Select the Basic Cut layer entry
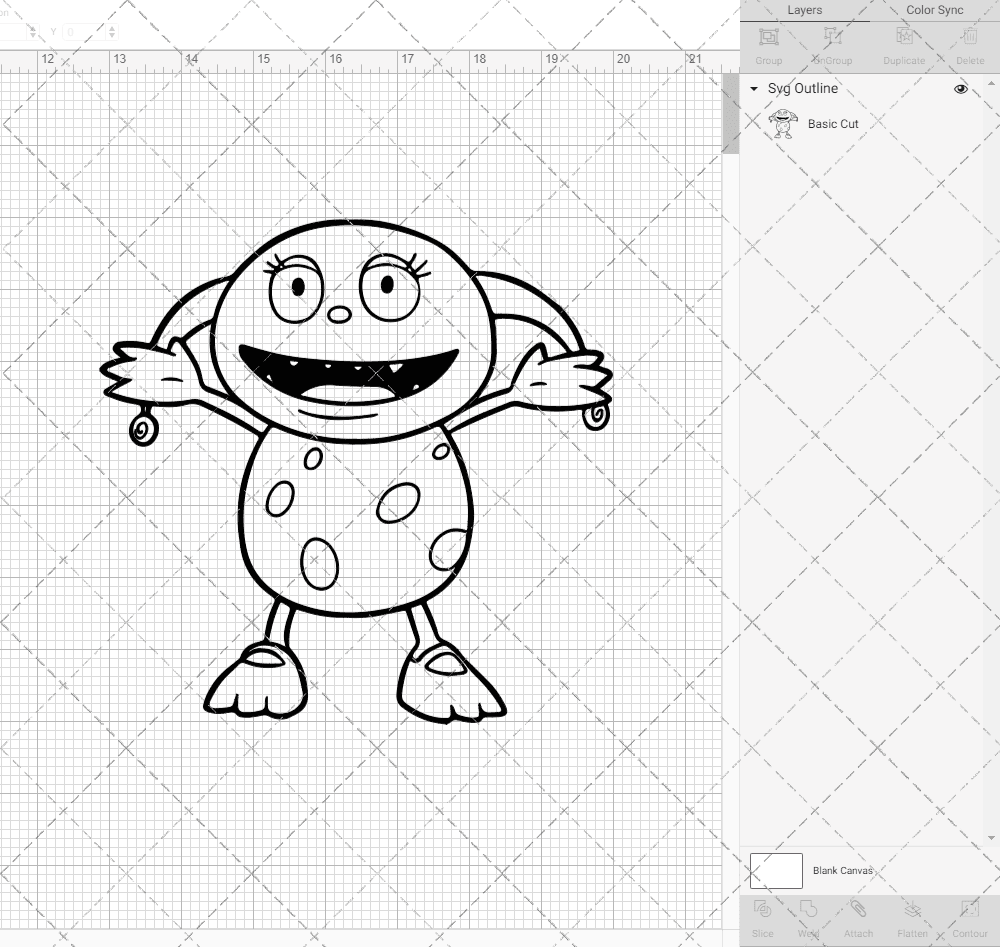Screen dimensions: 1000x947 pyautogui.click(x=833, y=123)
